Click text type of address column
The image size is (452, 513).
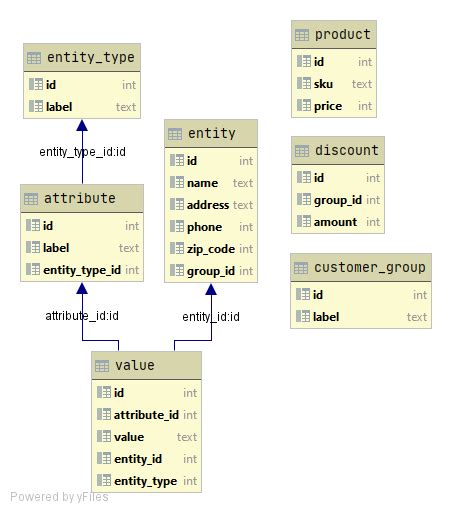click(x=243, y=205)
